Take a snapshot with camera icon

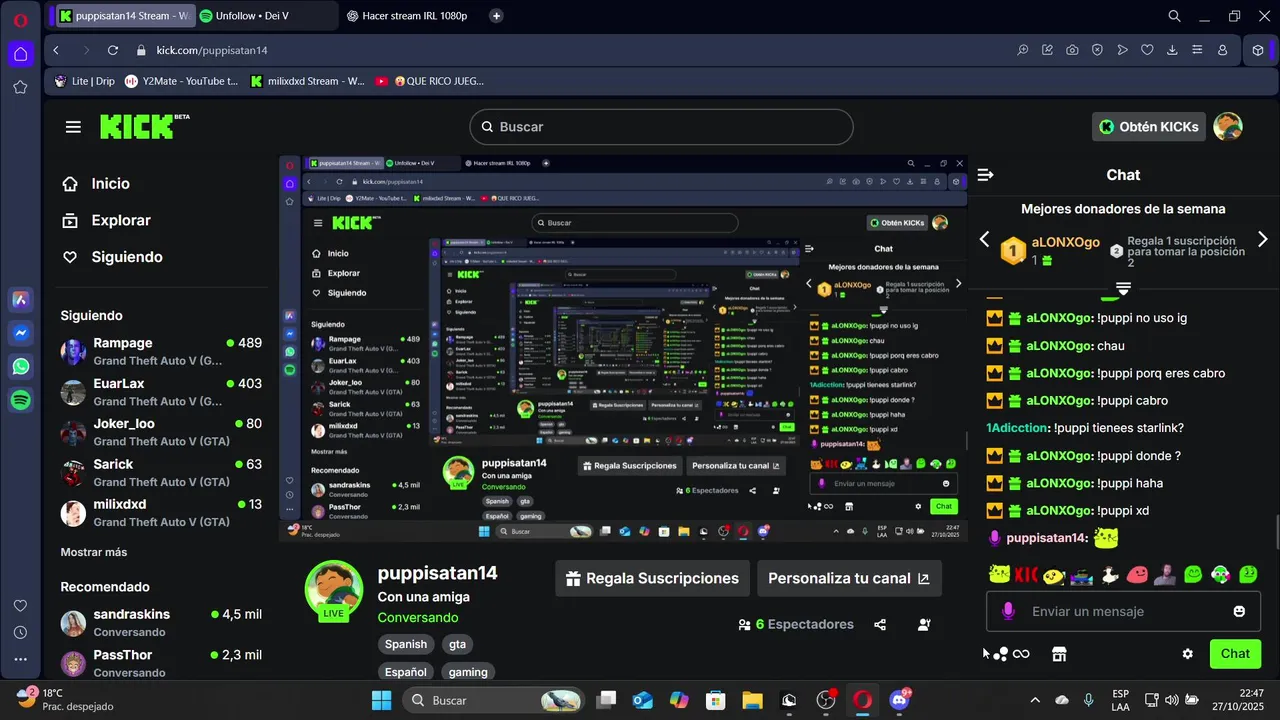point(1072,50)
